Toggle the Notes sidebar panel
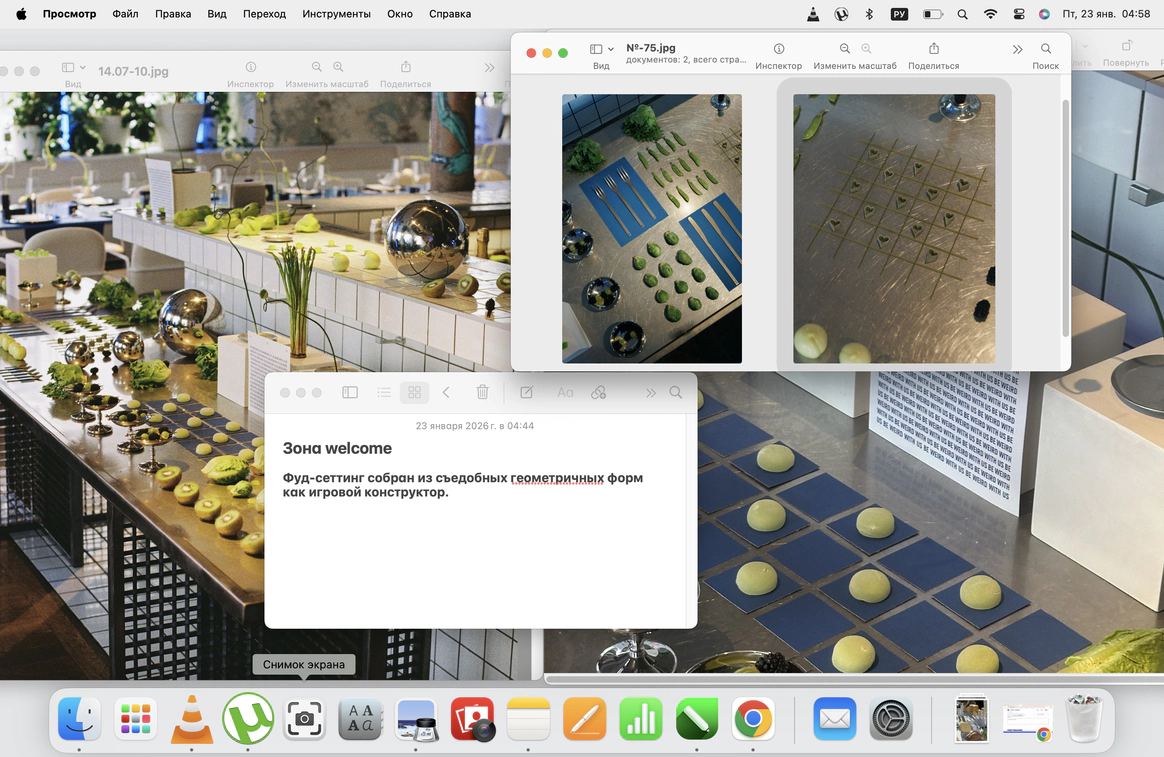1164x757 pixels. click(350, 393)
